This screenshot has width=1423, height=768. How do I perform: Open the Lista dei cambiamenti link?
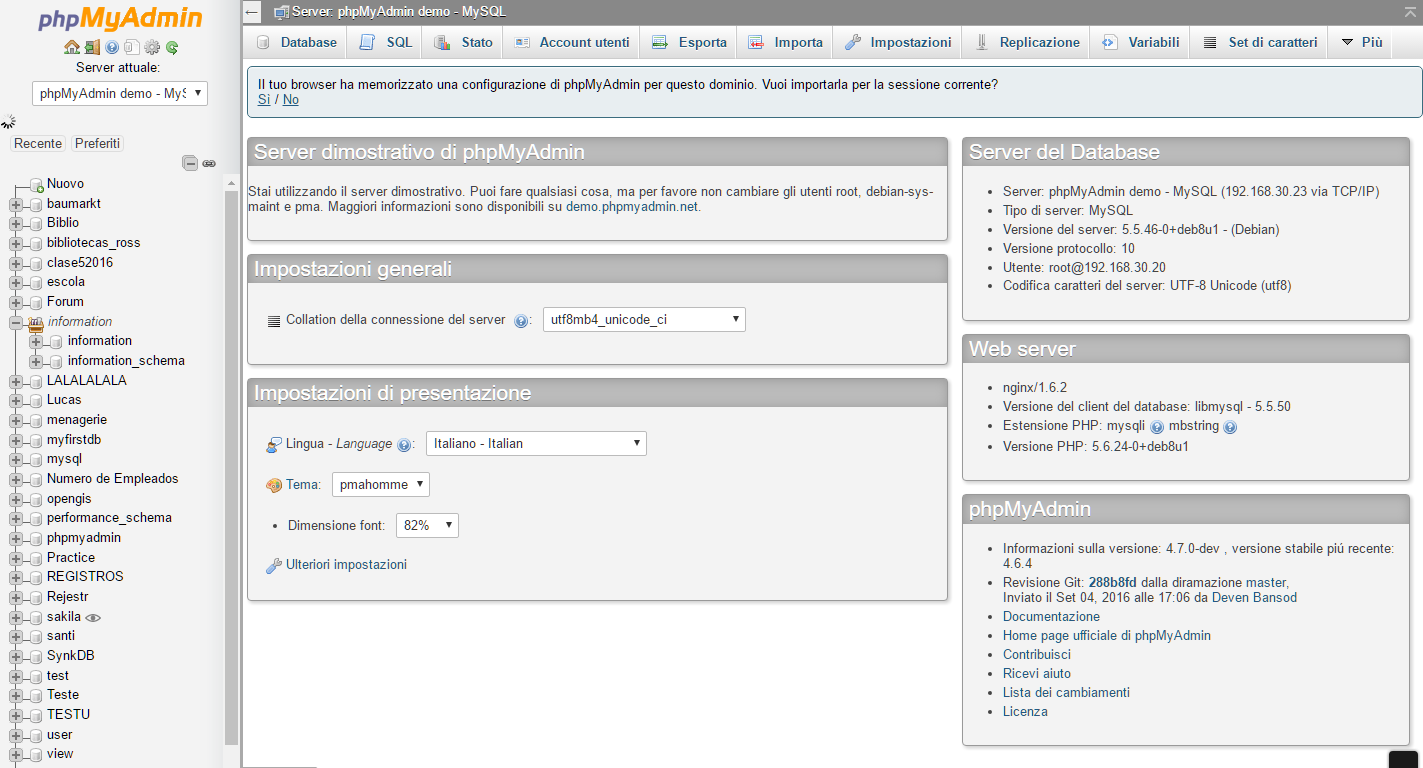pyautogui.click(x=1066, y=693)
